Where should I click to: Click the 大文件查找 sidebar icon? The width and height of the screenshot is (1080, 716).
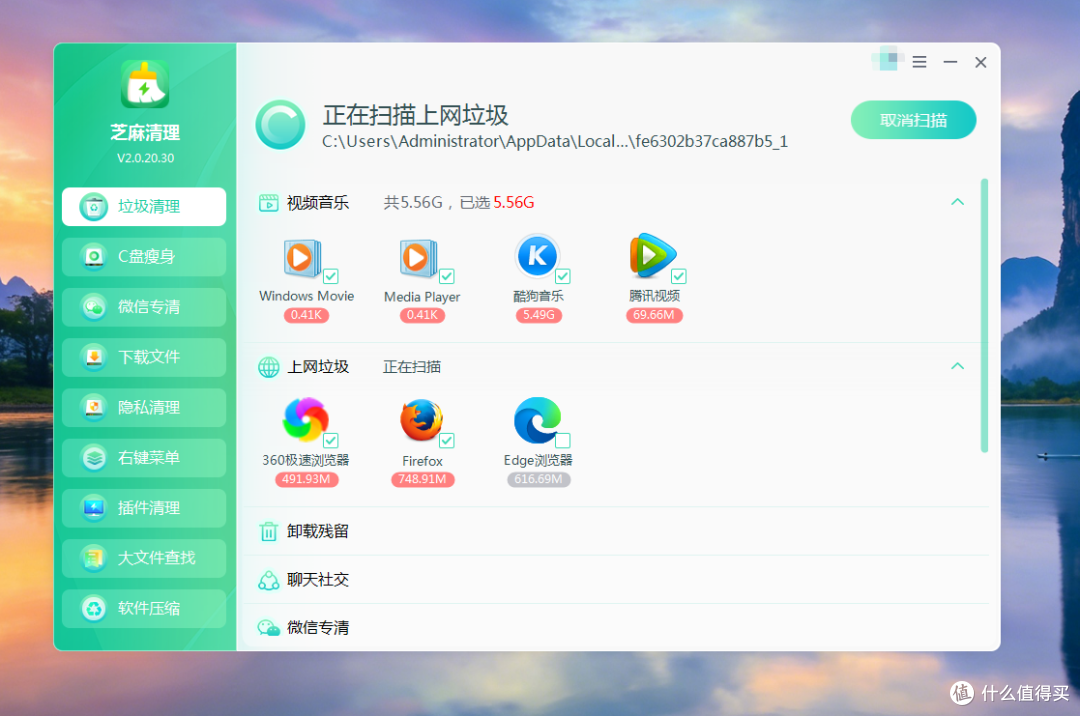click(94, 558)
